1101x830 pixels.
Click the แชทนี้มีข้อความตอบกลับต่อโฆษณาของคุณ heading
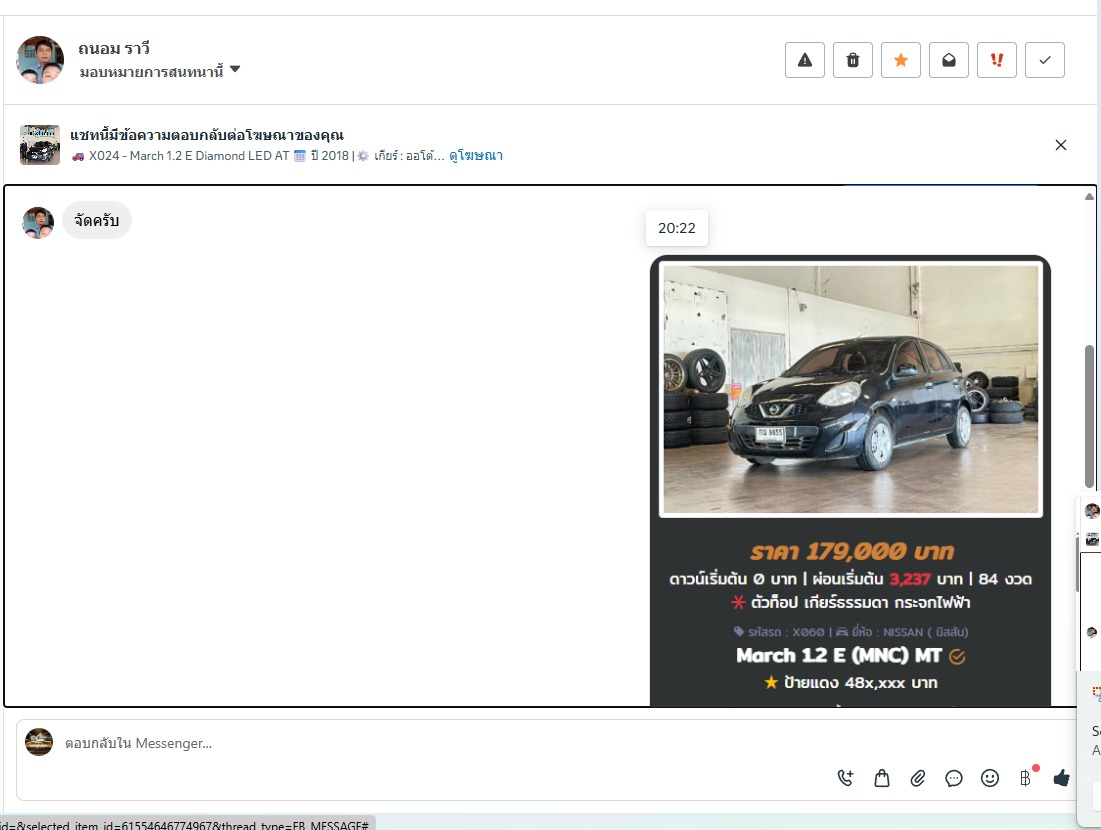207,135
